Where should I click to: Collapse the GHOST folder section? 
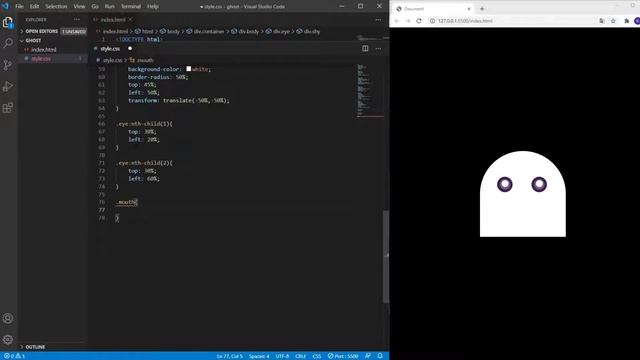point(53,40)
